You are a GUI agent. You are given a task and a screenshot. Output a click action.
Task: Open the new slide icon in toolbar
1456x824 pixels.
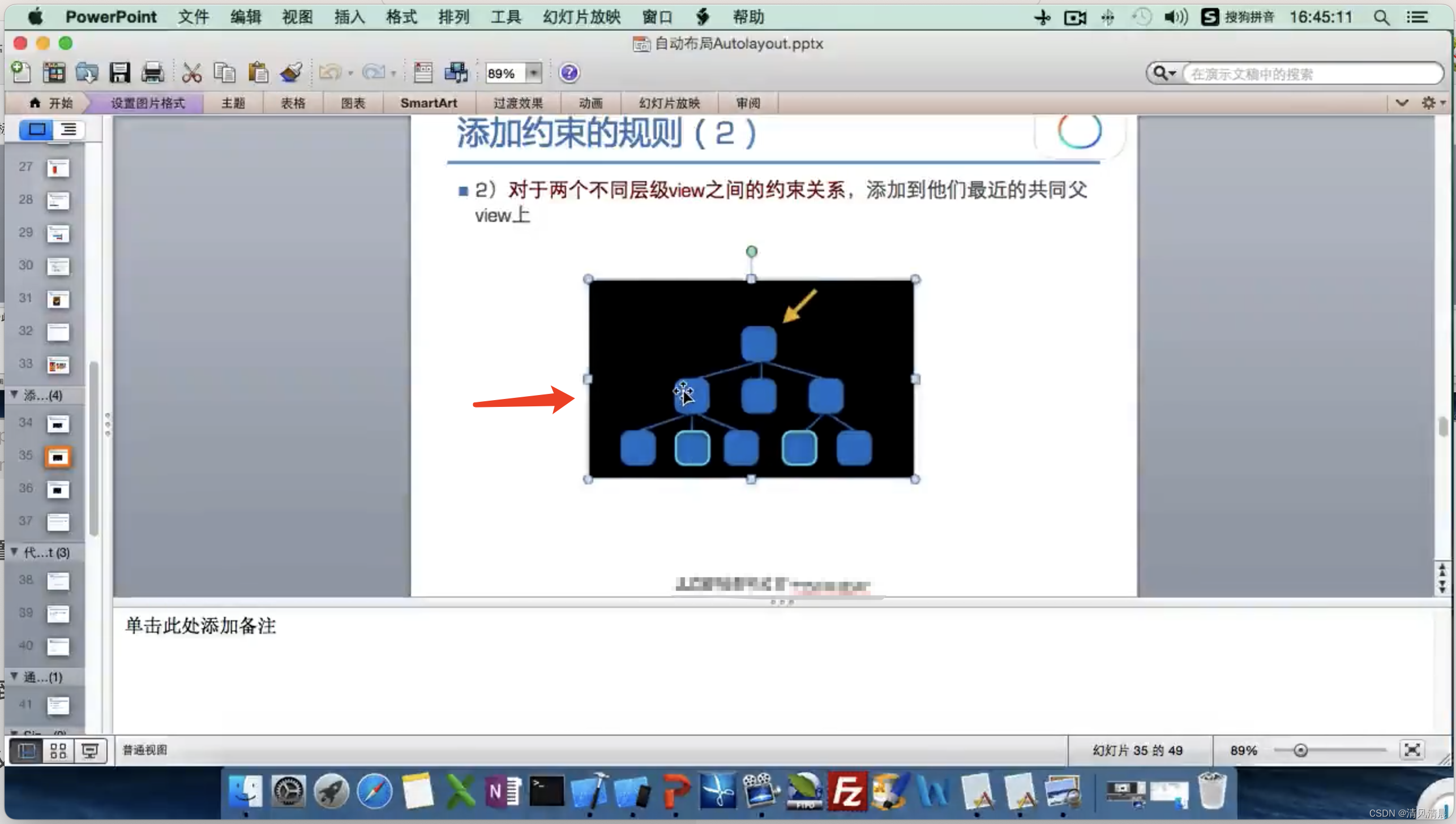[x=21, y=73]
